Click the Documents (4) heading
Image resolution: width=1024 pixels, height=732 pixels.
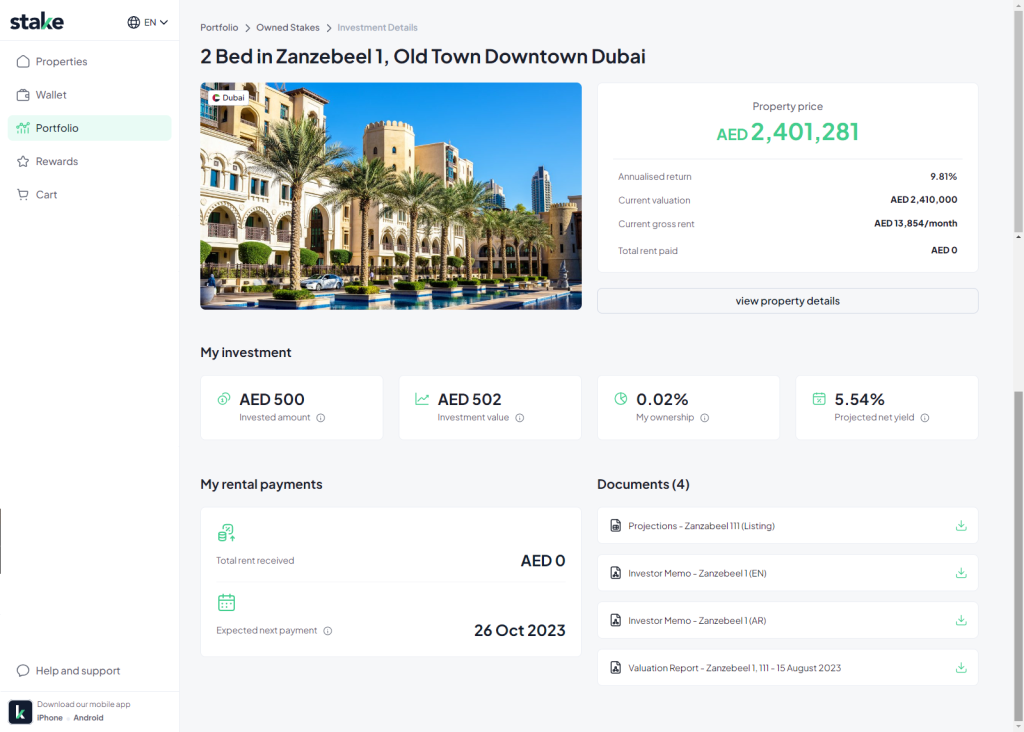643,484
